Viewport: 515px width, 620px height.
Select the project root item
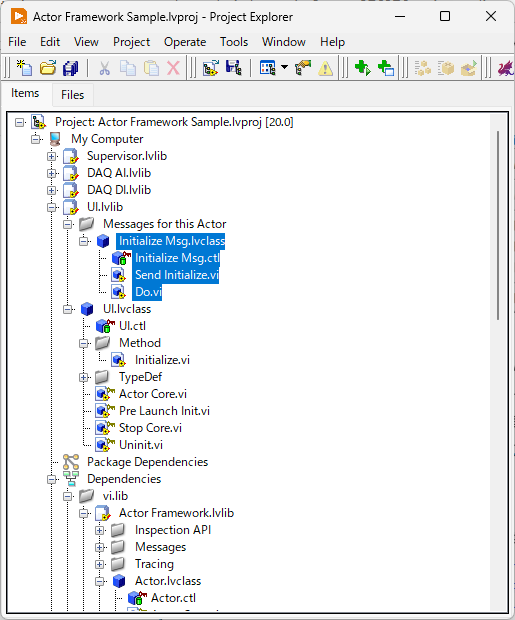click(174, 122)
